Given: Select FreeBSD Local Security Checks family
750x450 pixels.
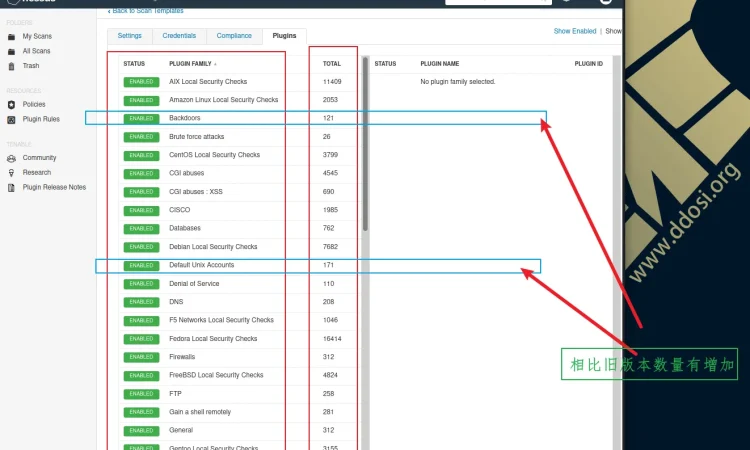Looking at the screenshot, I should [x=216, y=375].
